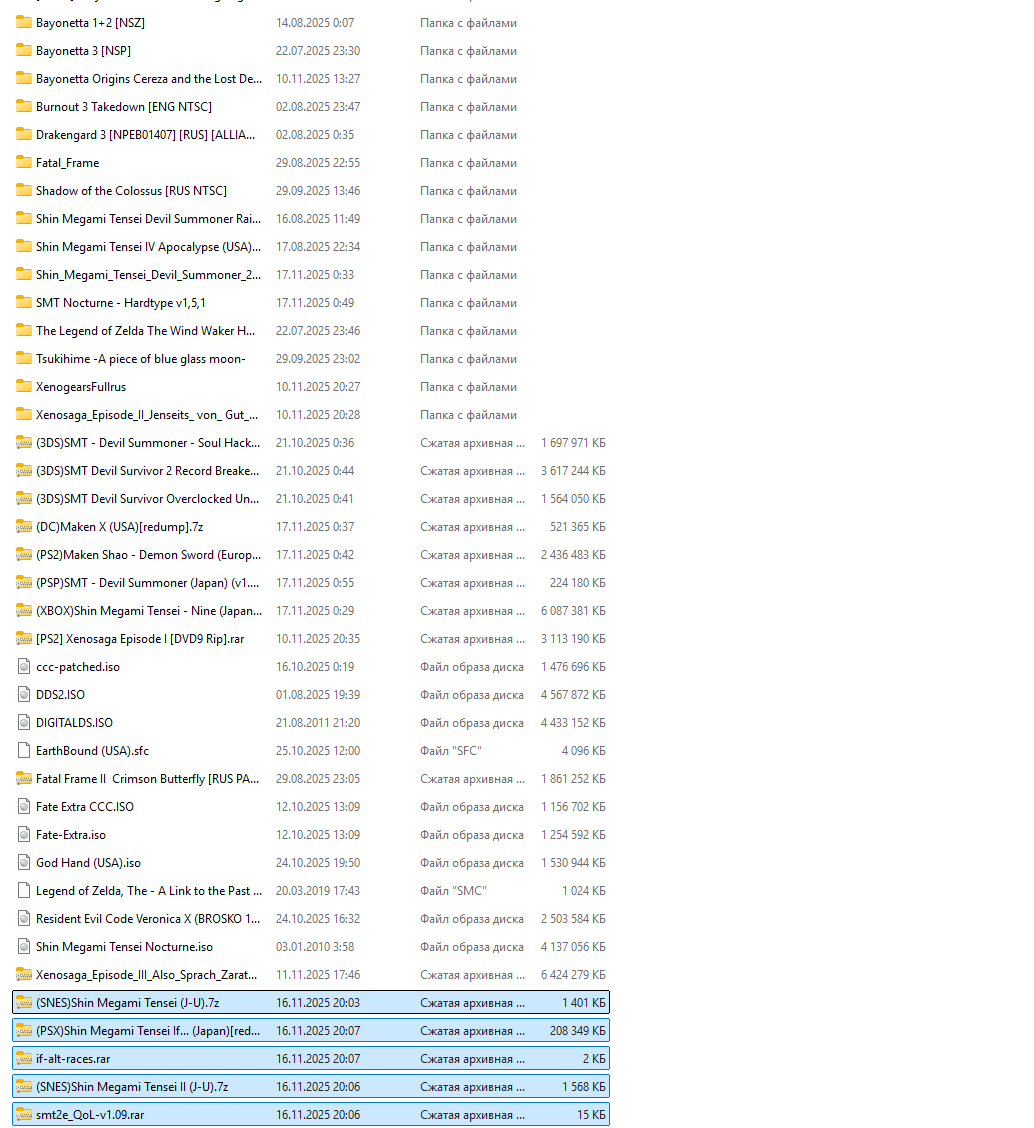Click the Shadow of the Colossus folder icon

tap(24, 191)
